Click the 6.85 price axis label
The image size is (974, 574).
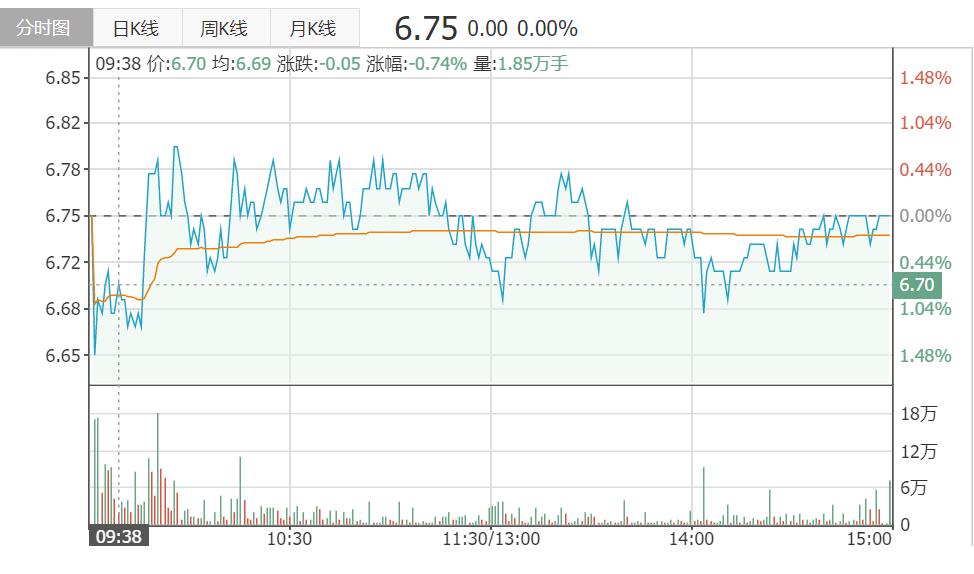click(x=61, y=77)
